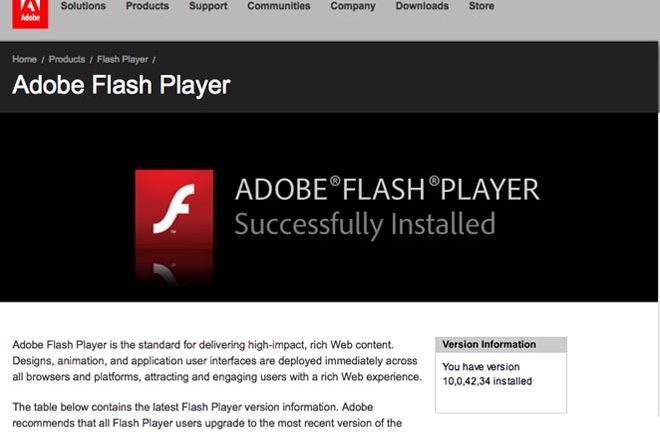Follow the Products breadcrumb link
Image resolution: width=660 pixels, height=432 pixels.
click(x=67, y=59)
